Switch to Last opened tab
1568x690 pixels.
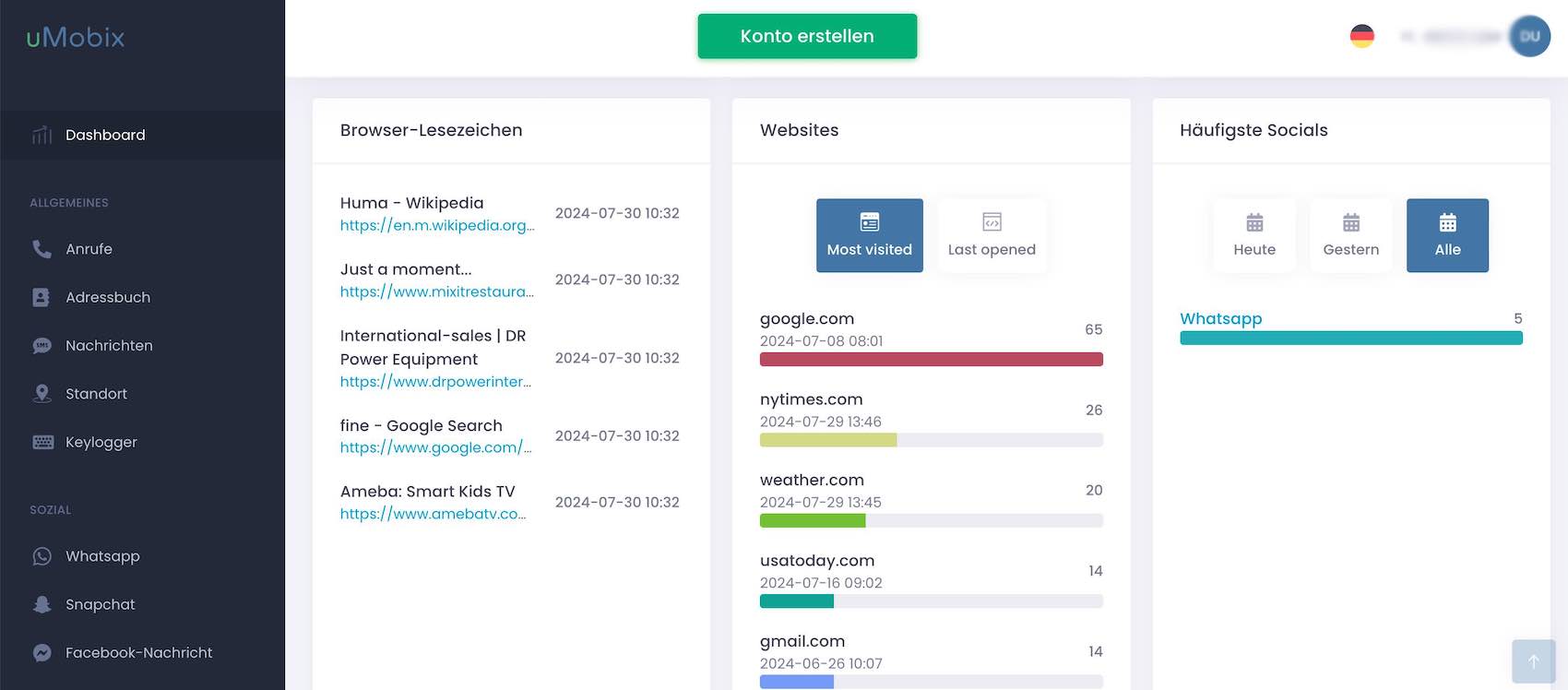tap(992, 235)
